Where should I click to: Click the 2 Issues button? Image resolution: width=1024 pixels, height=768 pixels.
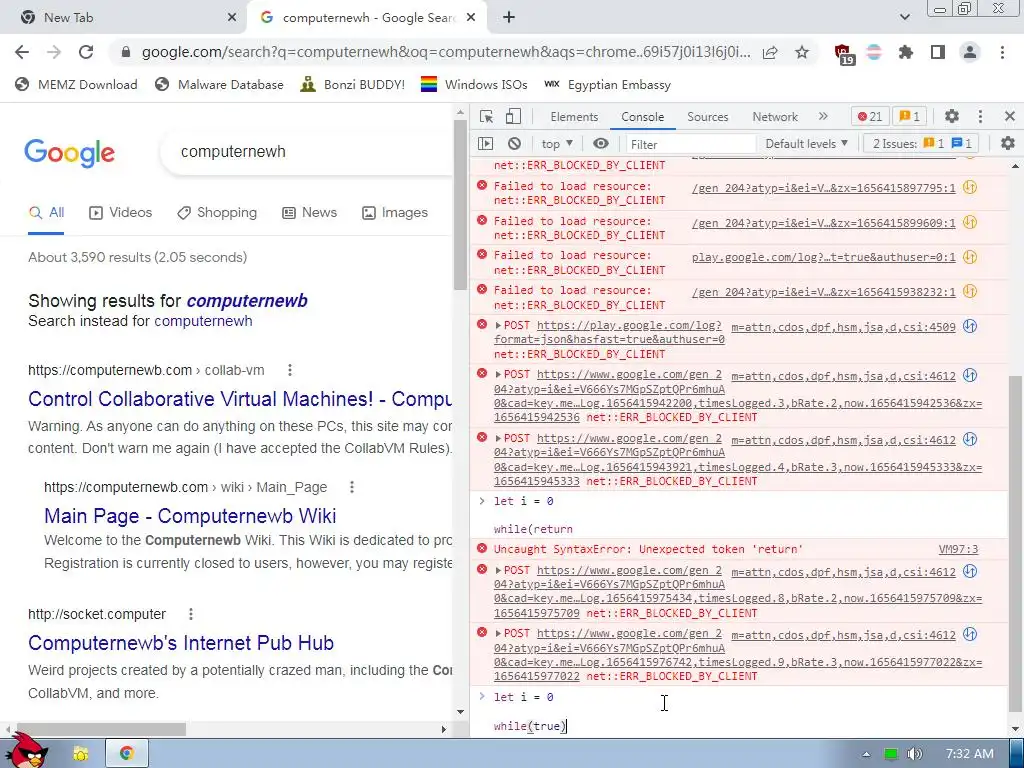point(922,144)
